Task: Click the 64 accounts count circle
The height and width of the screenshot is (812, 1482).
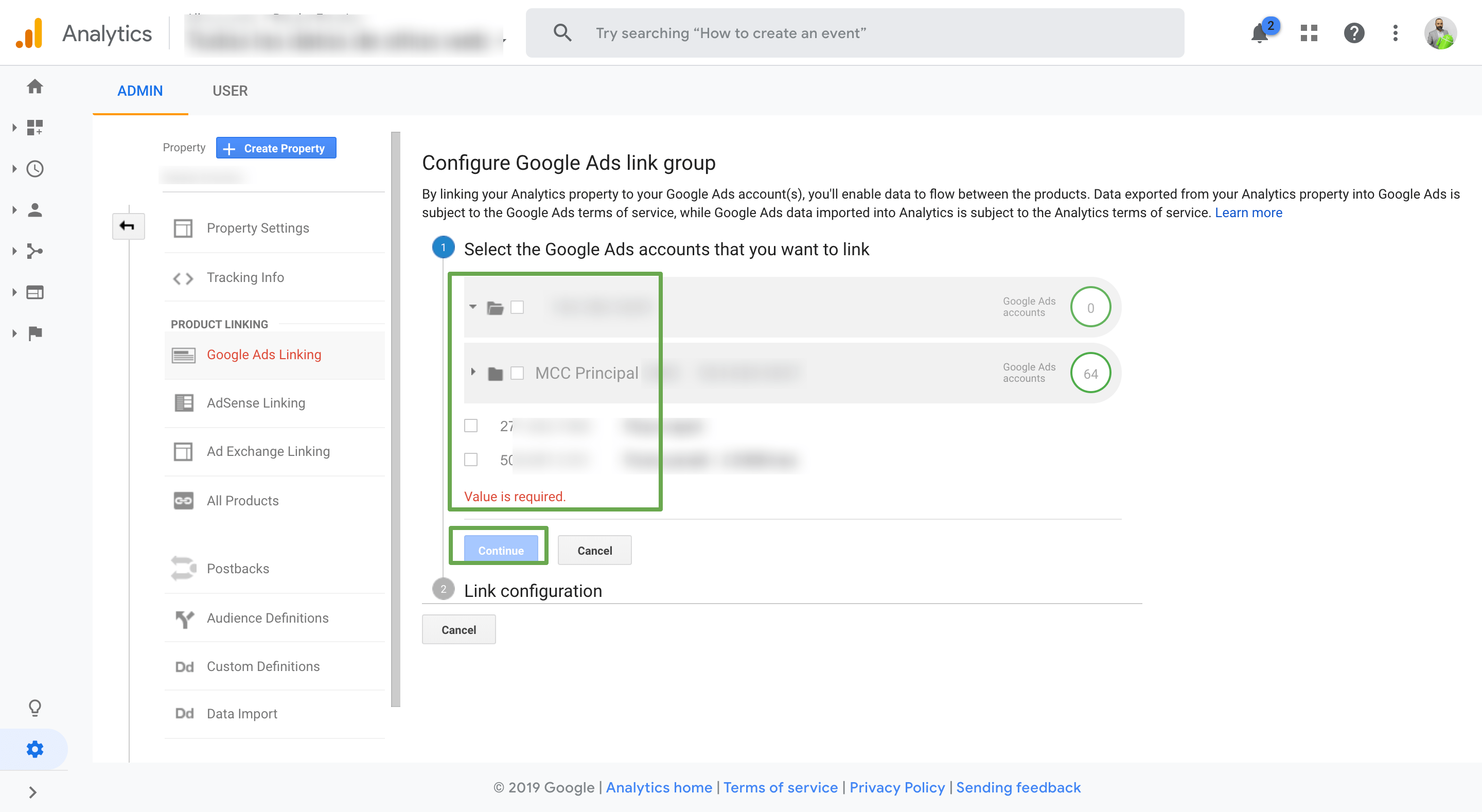Action: click(x=1090, y=373)
